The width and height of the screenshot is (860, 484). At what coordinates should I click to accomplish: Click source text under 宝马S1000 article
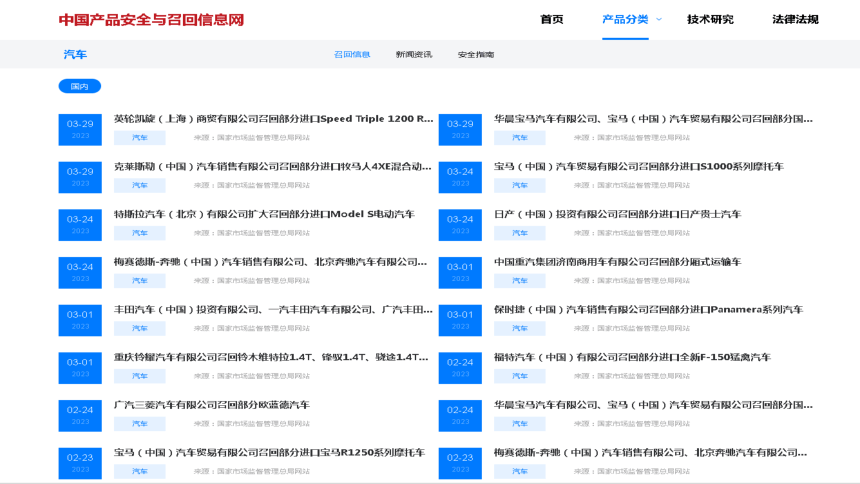[632, 185]
